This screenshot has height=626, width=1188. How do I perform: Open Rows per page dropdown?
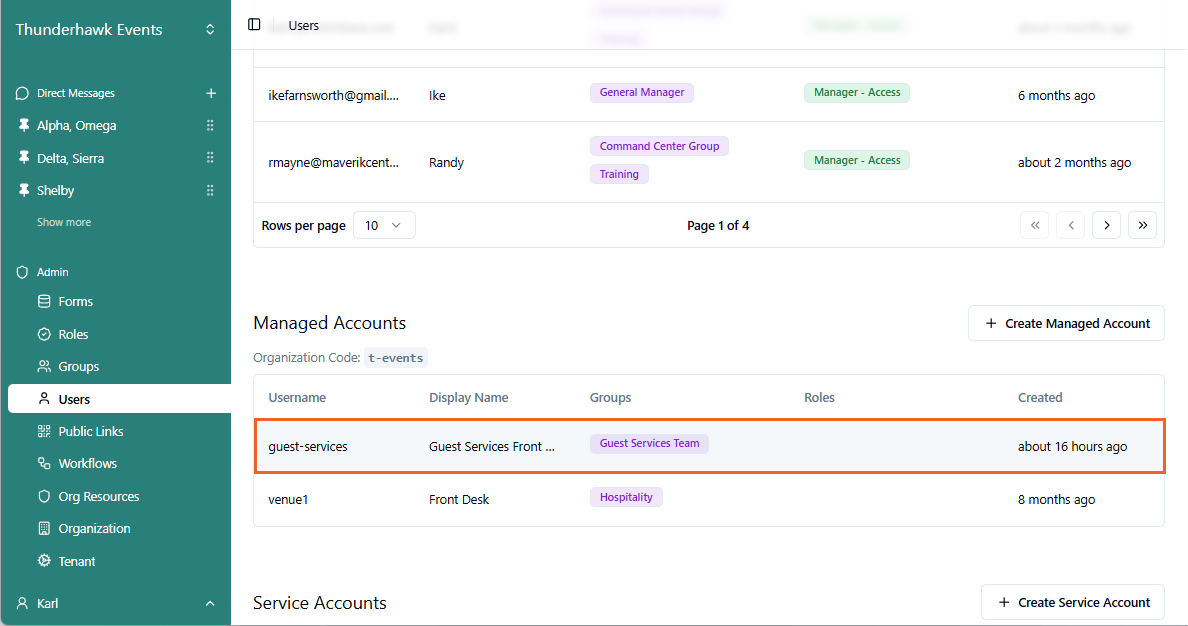click(x=384, y=225)
